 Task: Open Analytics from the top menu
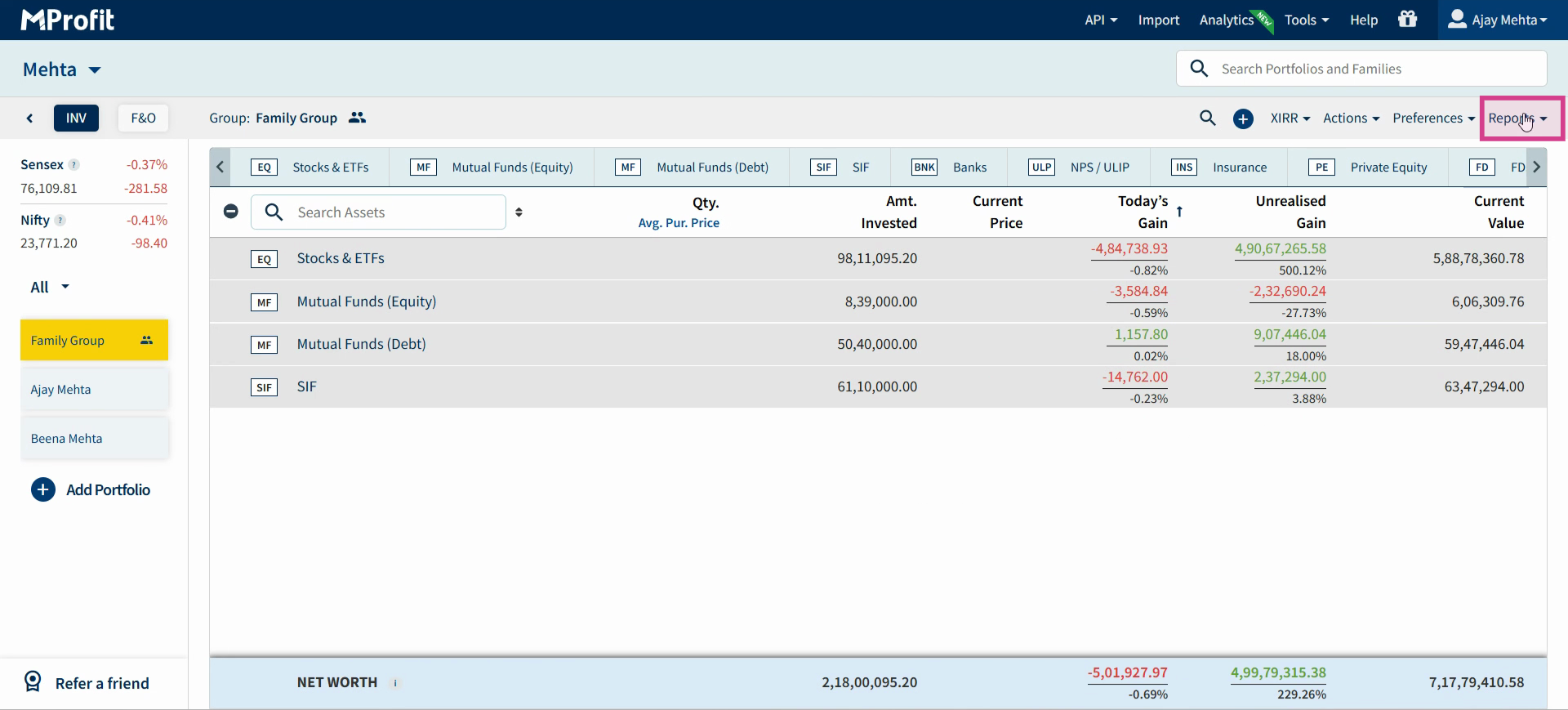[1227, 20]
